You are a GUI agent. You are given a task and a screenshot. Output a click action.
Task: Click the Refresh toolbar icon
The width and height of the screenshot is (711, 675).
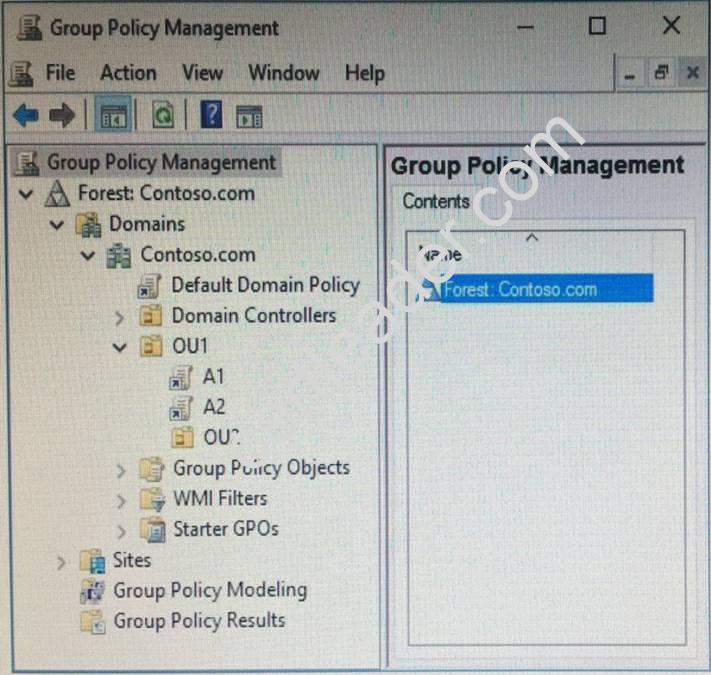click(x=162, y=114)
